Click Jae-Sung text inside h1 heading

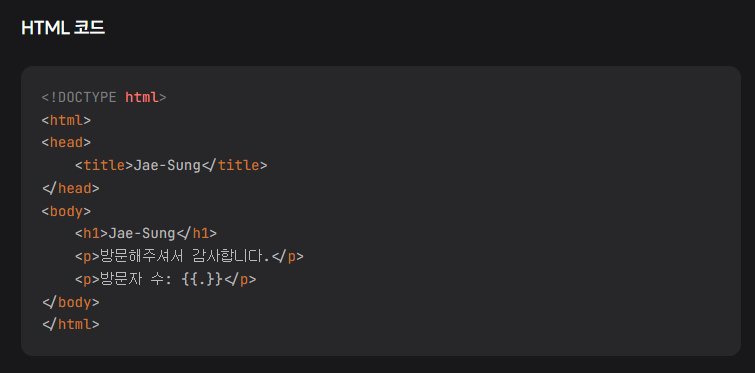[142, 233]
